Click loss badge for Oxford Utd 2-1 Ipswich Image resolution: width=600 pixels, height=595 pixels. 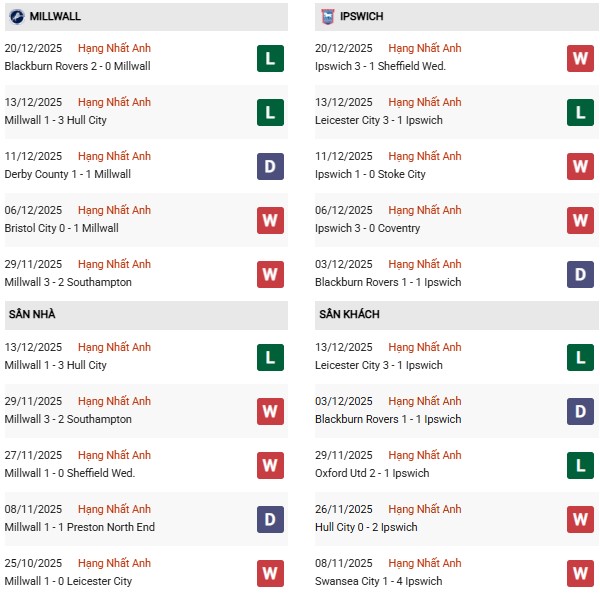click(x=580, y=466)
